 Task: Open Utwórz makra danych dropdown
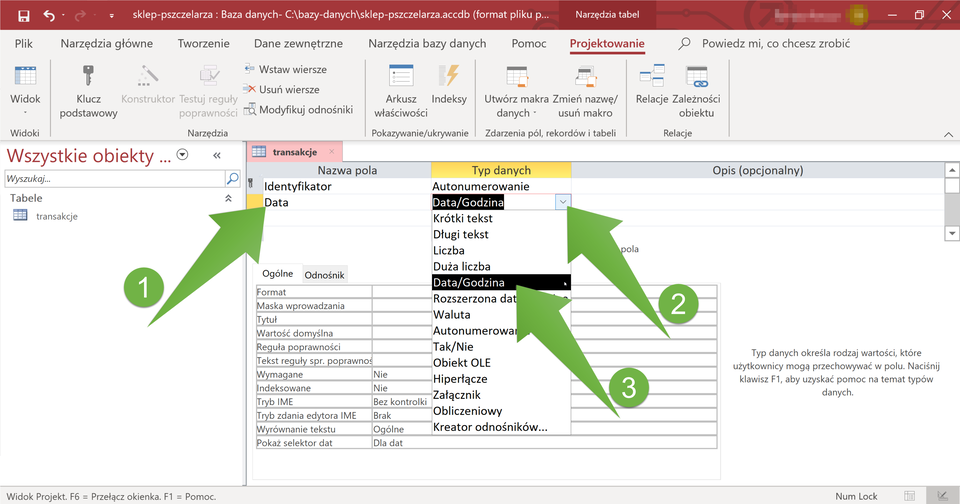coord(516,105)
